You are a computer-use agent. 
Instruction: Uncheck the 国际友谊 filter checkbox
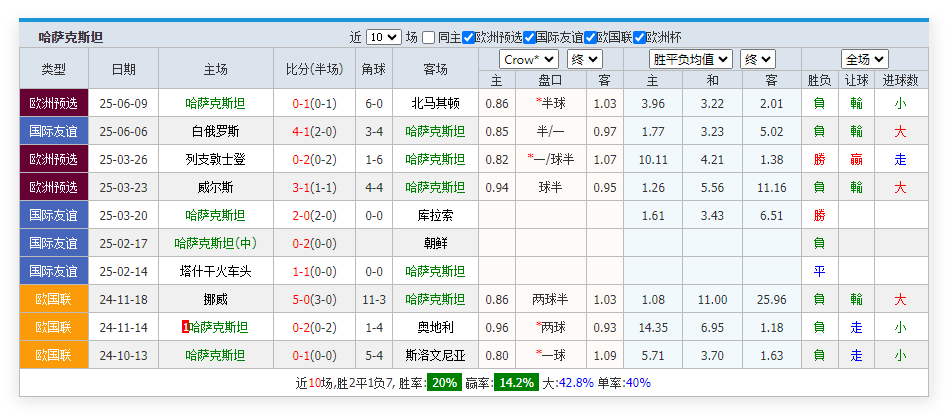(530, 38)
